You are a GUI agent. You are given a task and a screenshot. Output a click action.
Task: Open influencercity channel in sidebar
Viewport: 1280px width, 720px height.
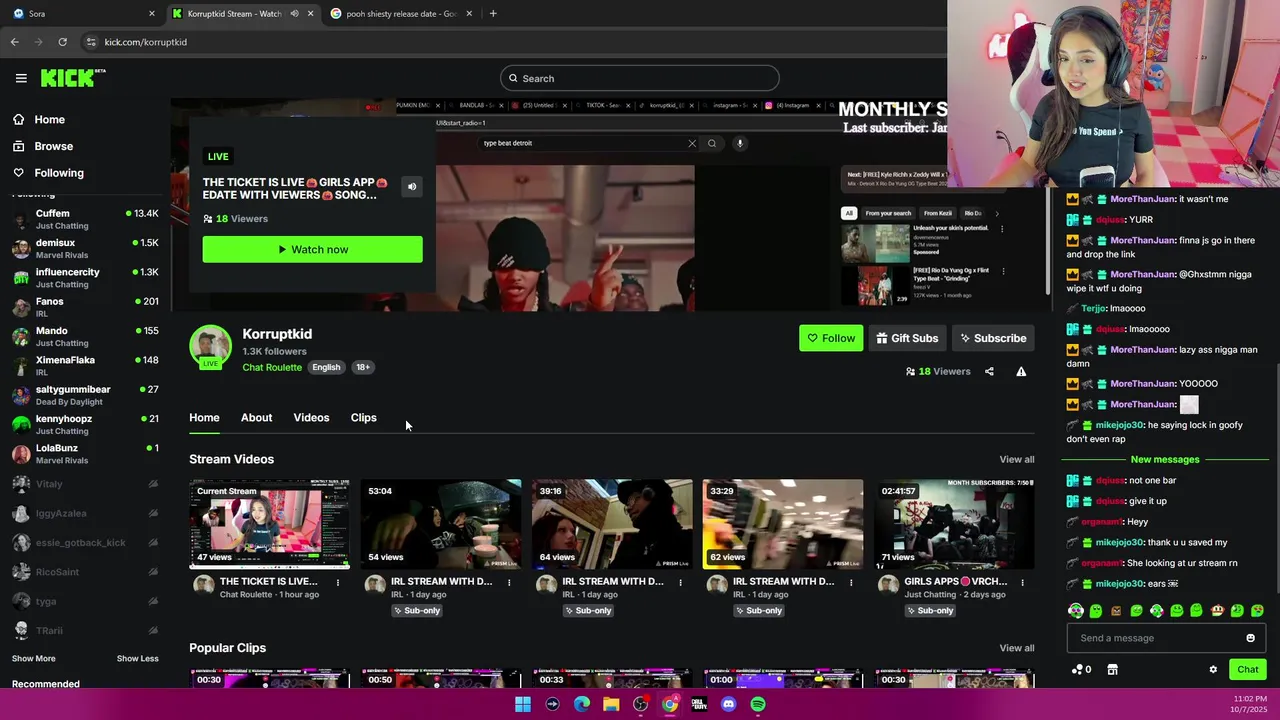coord(84,278)
